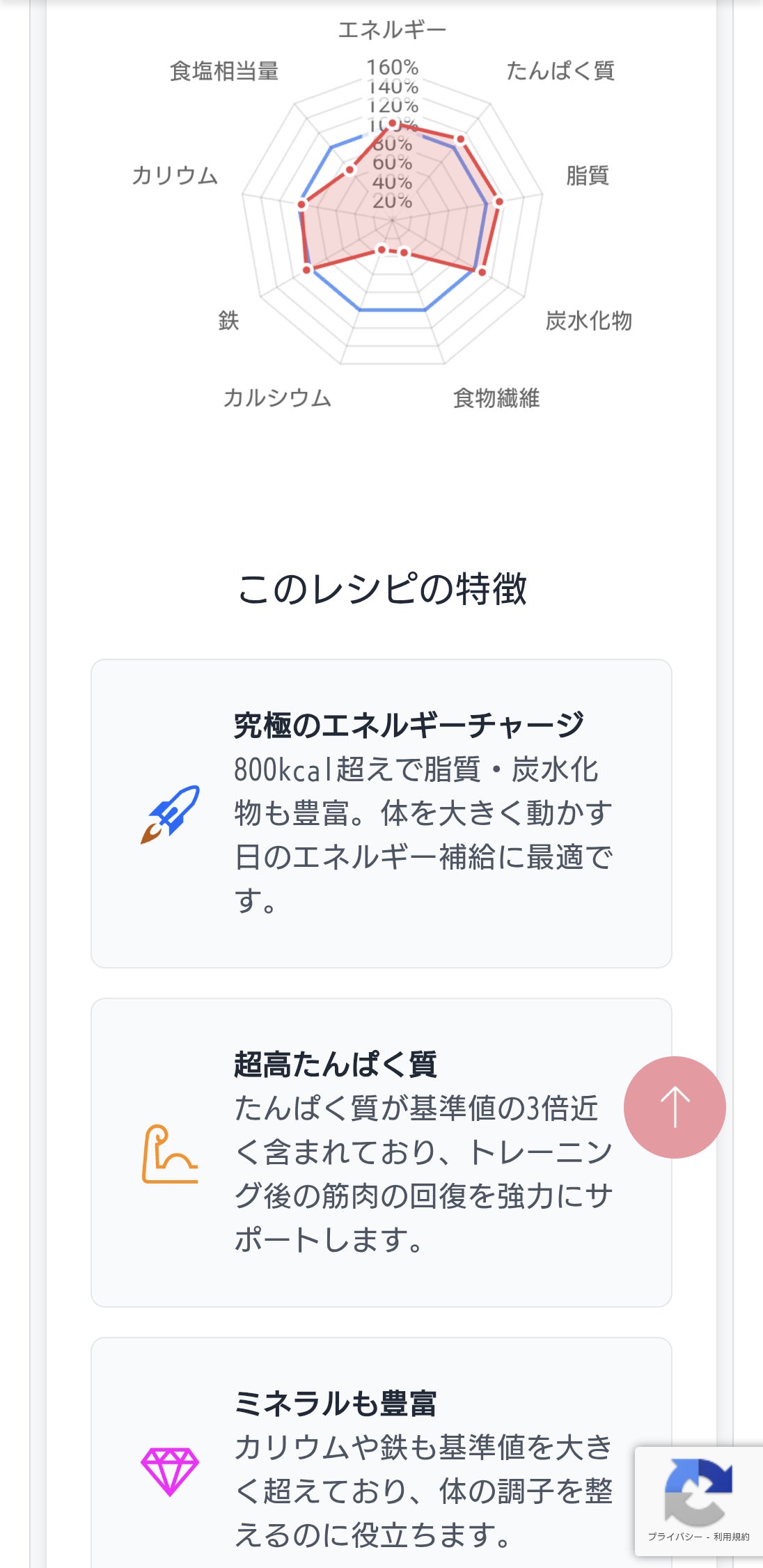763x1568 pixels.
Task: Click the 食物繊維 axis label
Action: 496,398
